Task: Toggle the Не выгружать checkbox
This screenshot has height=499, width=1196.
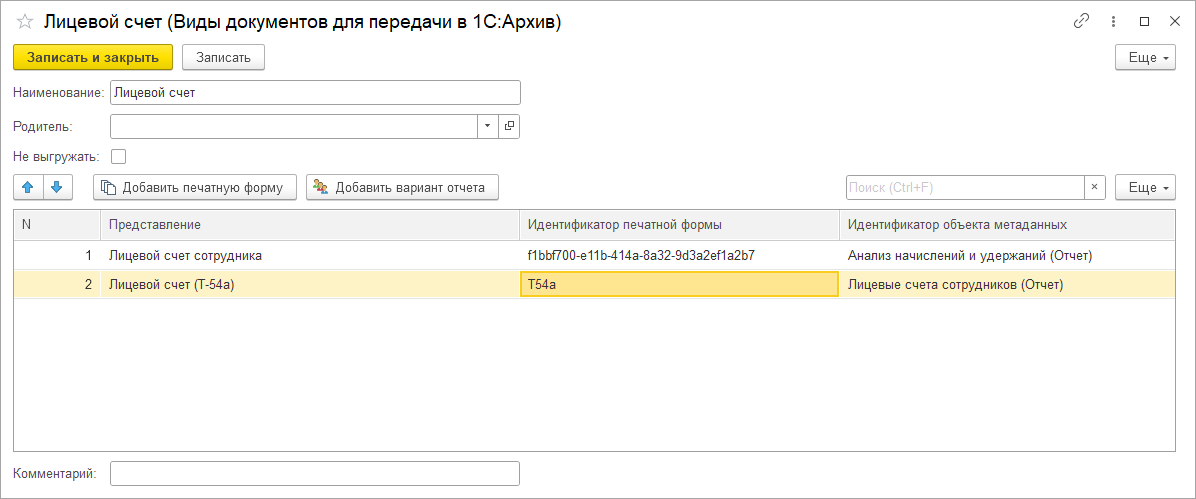Action: [119, 156]
